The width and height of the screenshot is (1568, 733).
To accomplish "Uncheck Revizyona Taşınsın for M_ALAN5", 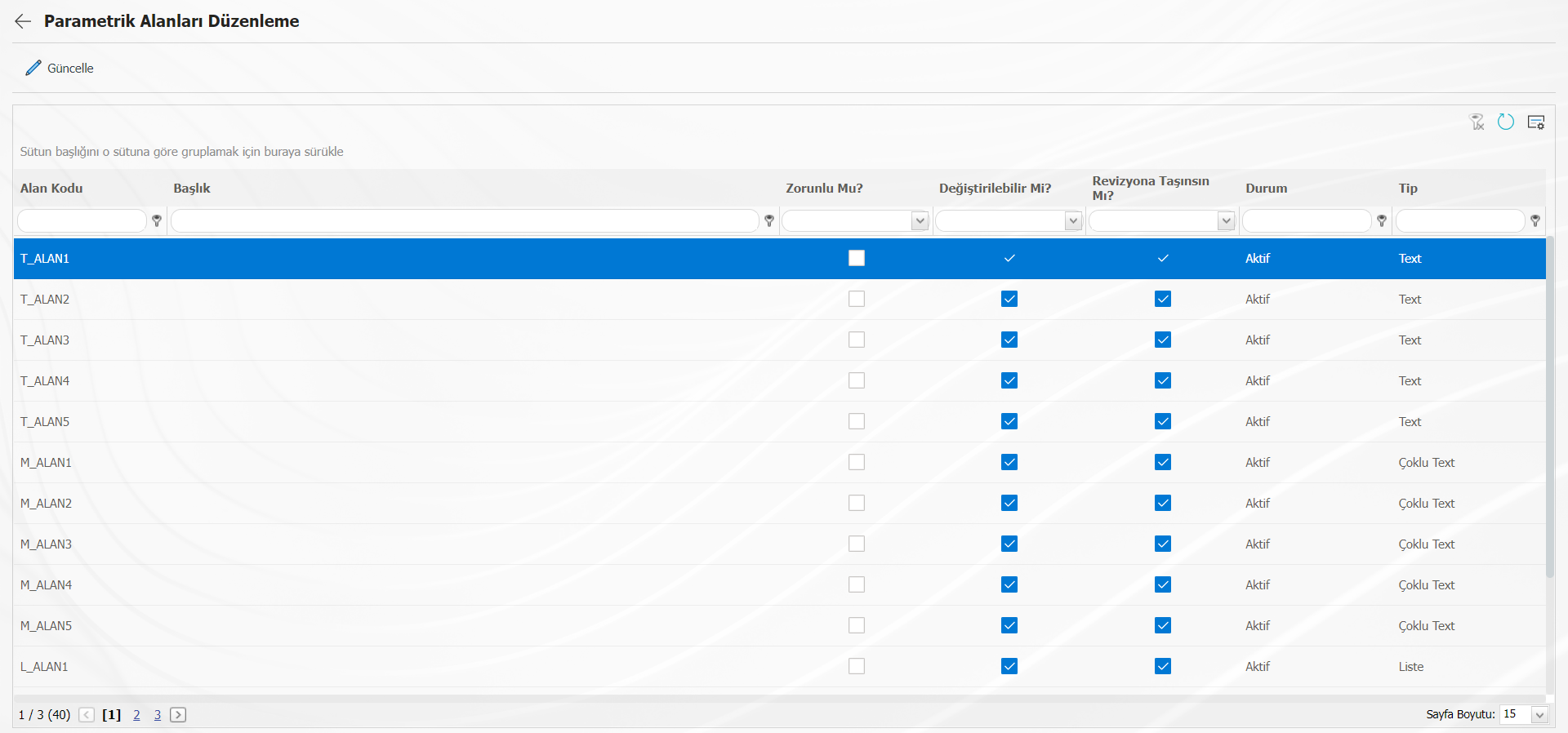I will tap(1163, 625).
